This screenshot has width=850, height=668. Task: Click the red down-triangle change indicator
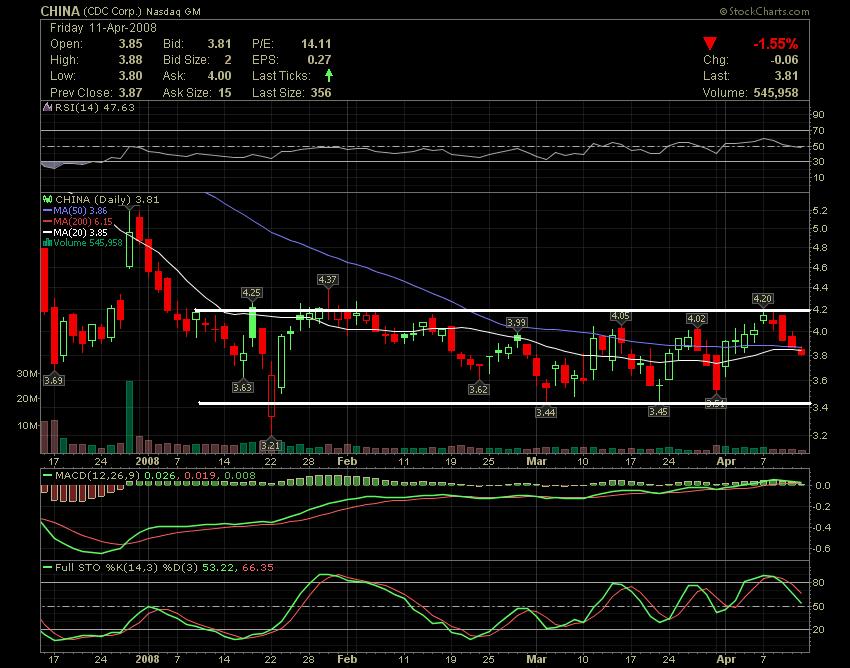click(710, 43)
